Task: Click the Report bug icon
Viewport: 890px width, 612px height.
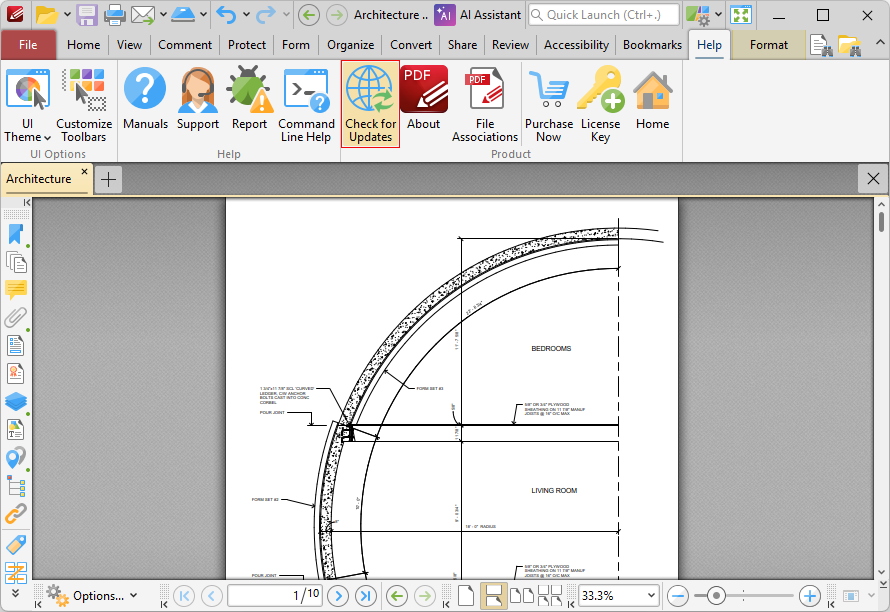Action: point(249,99)
